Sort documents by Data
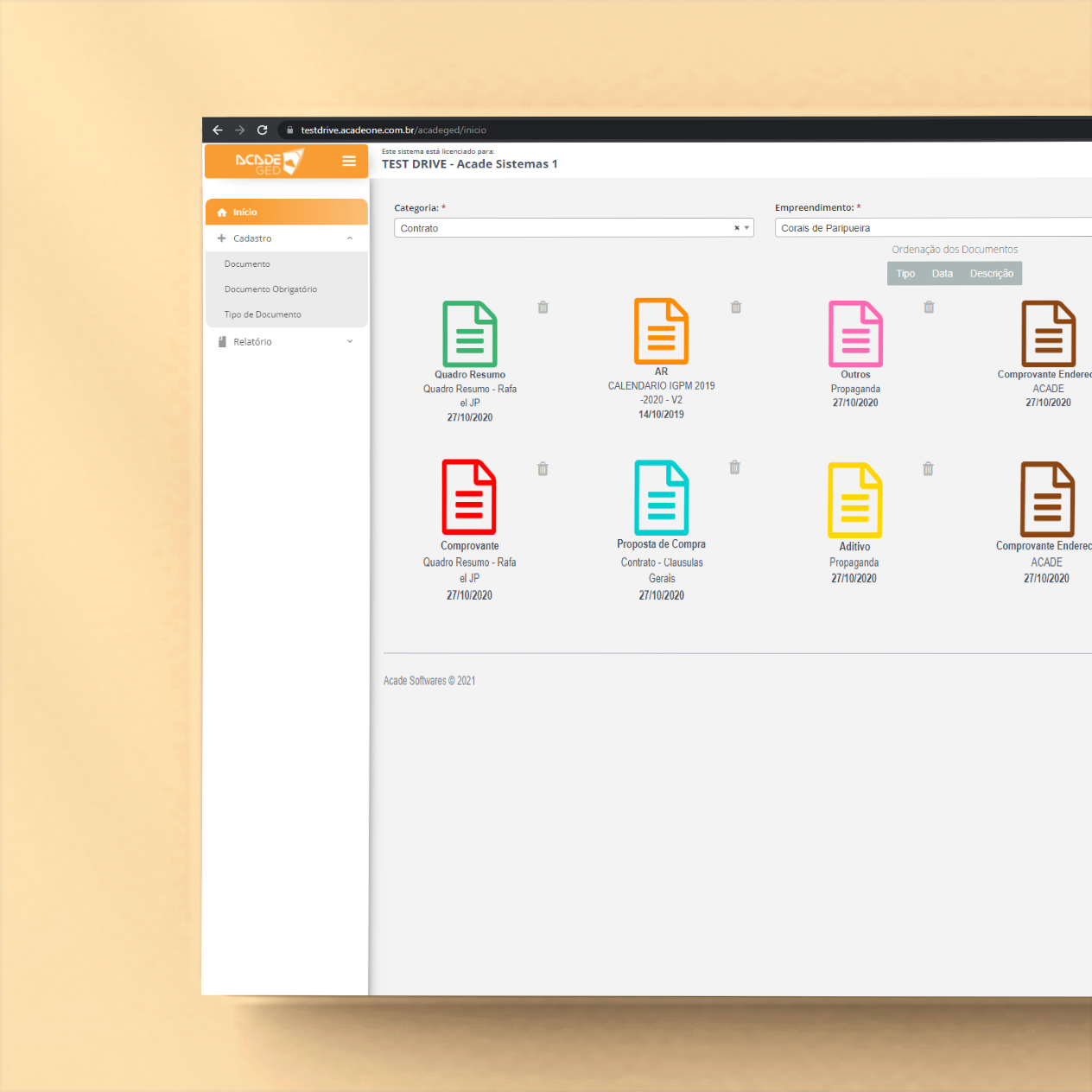This screenshot has width=1092, height=1092. [x=942, y=274]
